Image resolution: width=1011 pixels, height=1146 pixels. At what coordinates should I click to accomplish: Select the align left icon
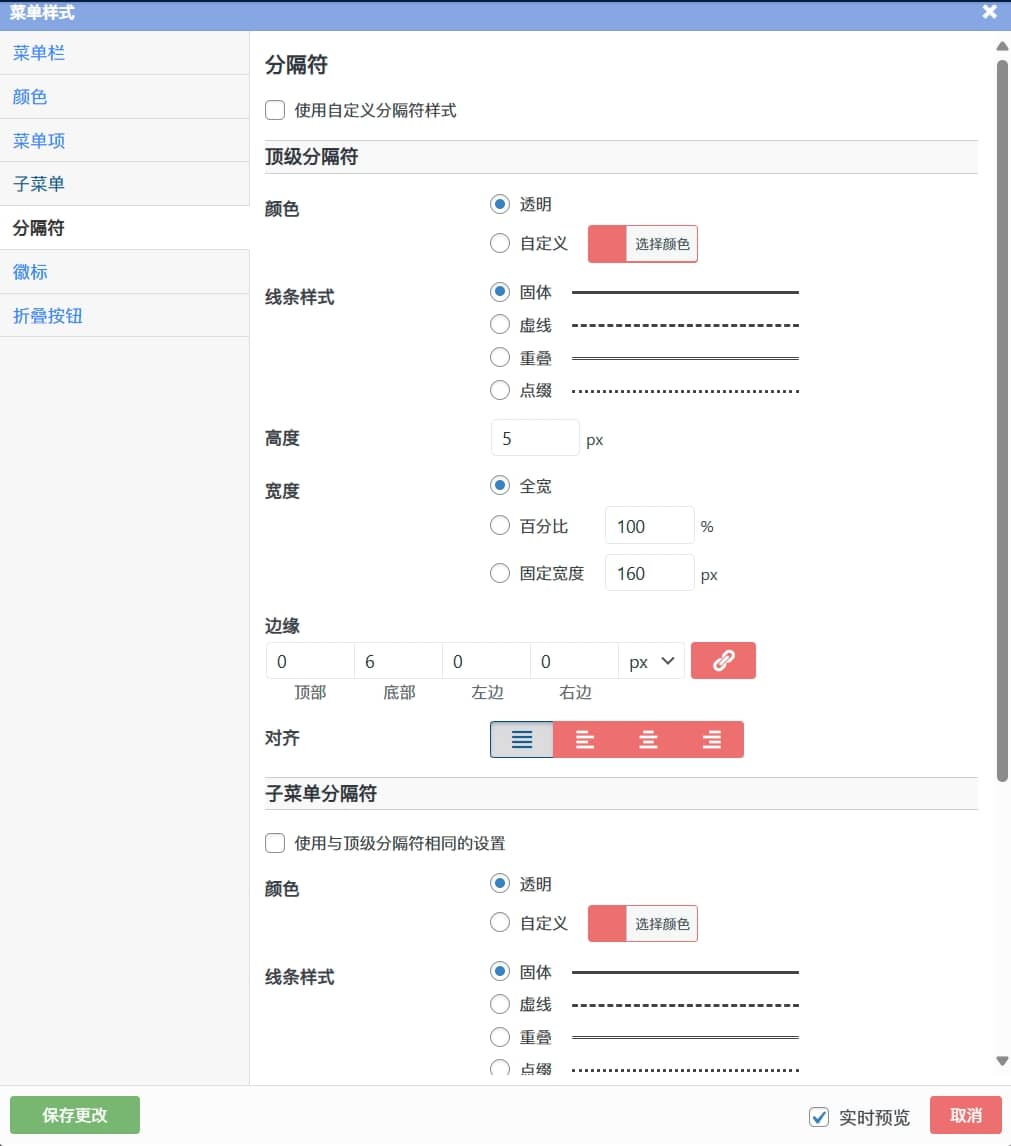[585, 740]
